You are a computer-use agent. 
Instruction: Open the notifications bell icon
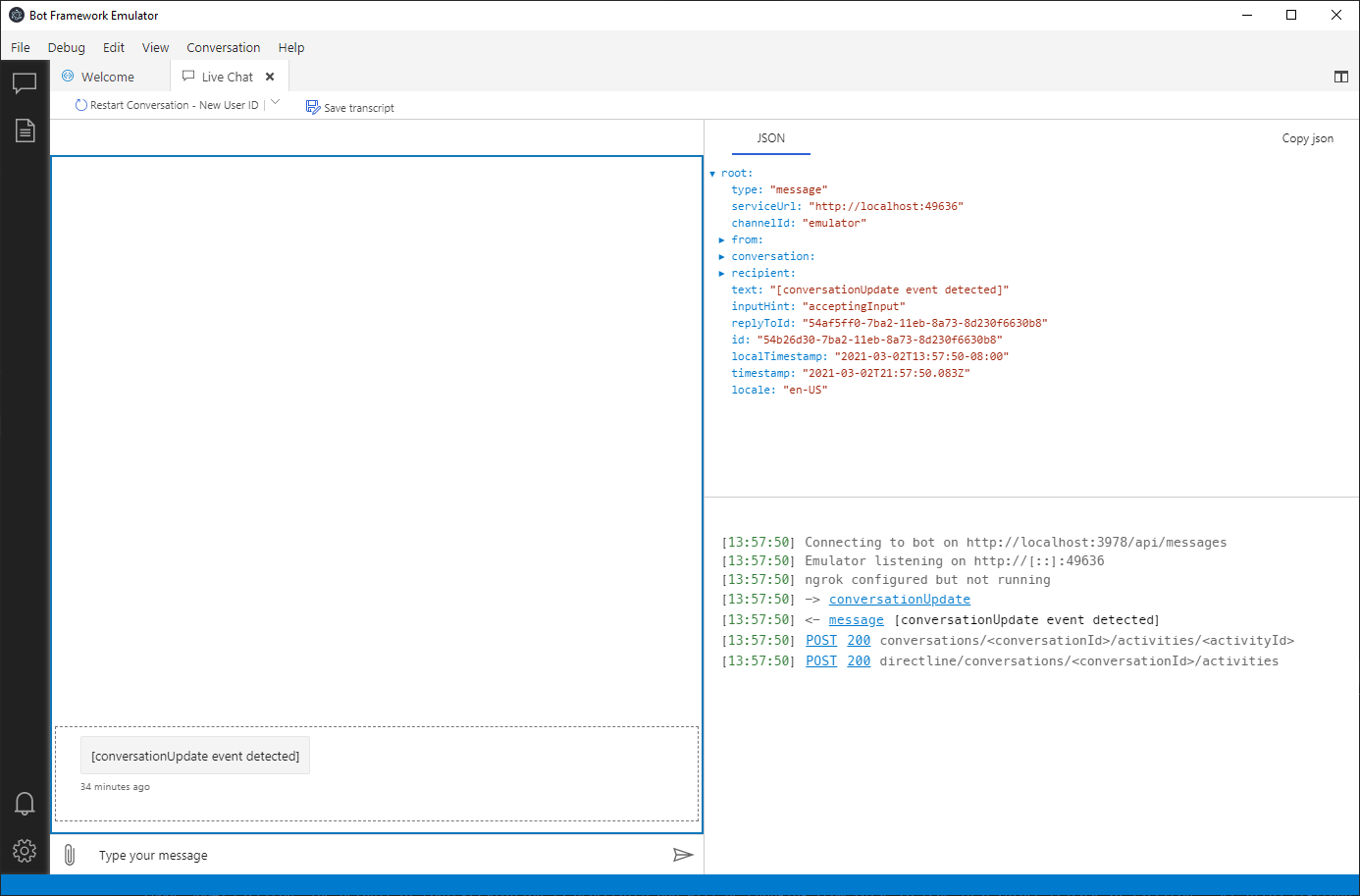coord(25,804)
